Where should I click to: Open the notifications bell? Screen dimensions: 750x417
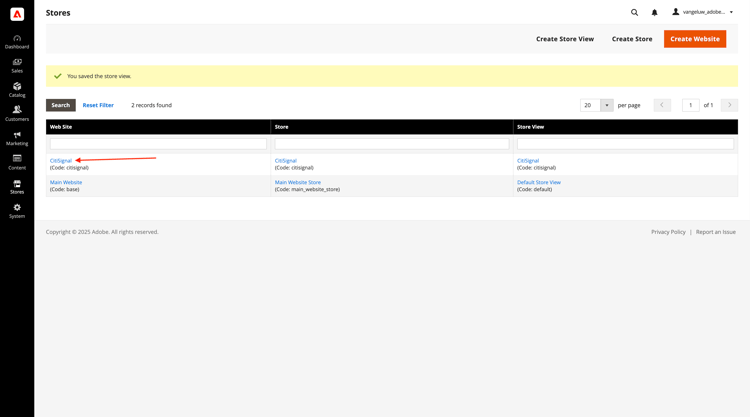pos(654,12)
